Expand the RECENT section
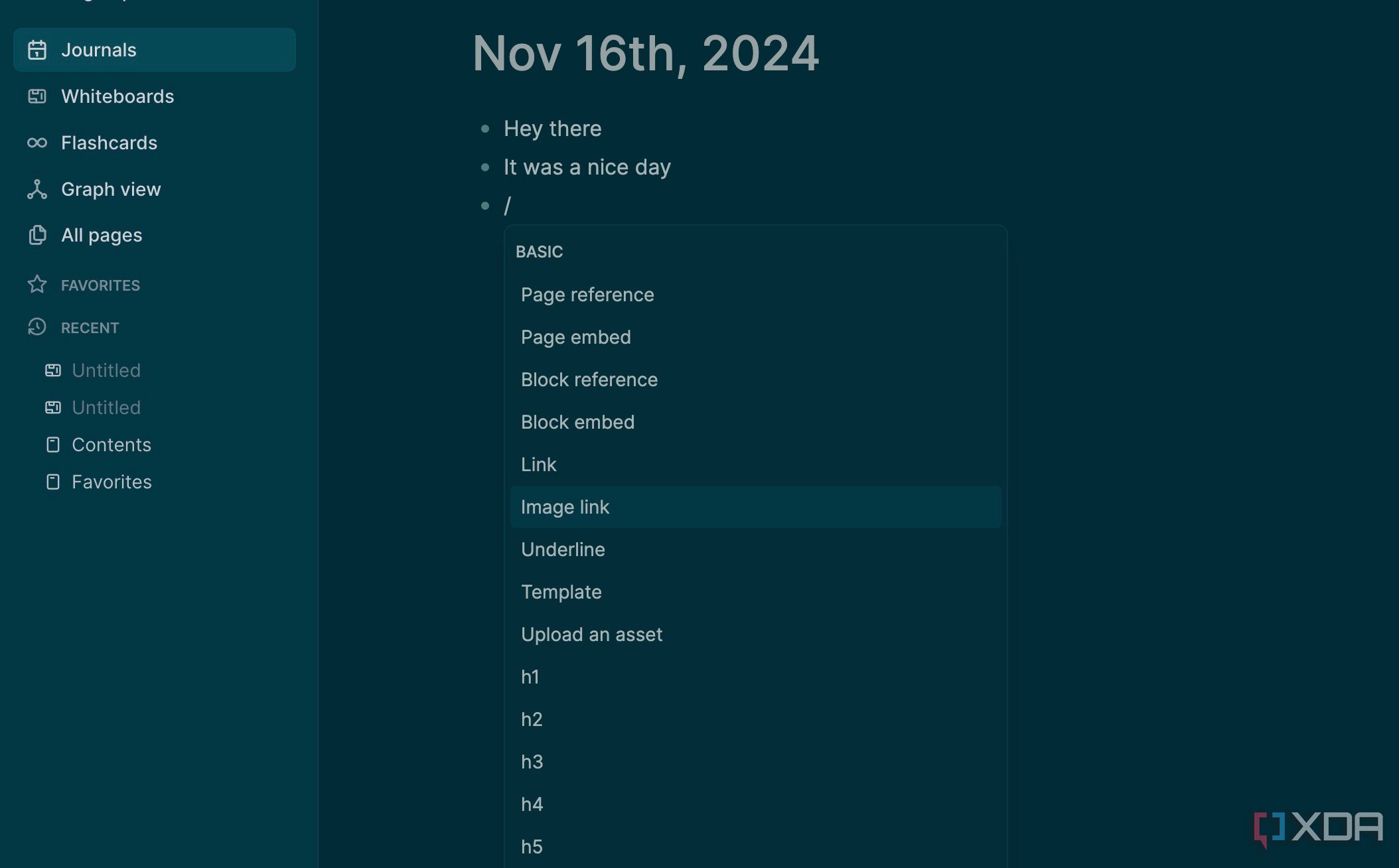 (x=89, y=326)
